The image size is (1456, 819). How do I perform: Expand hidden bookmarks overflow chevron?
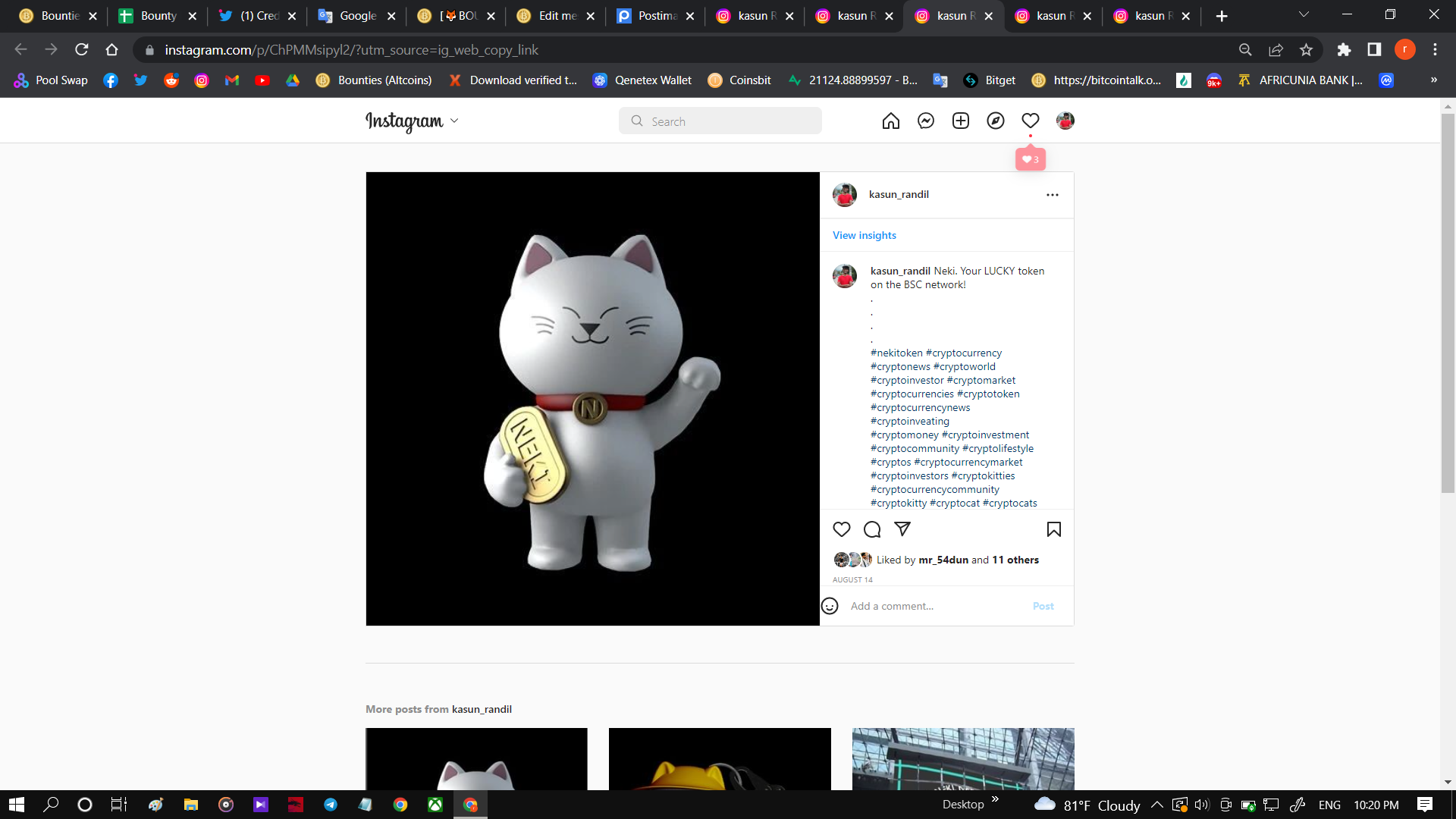coord(1433,80)
